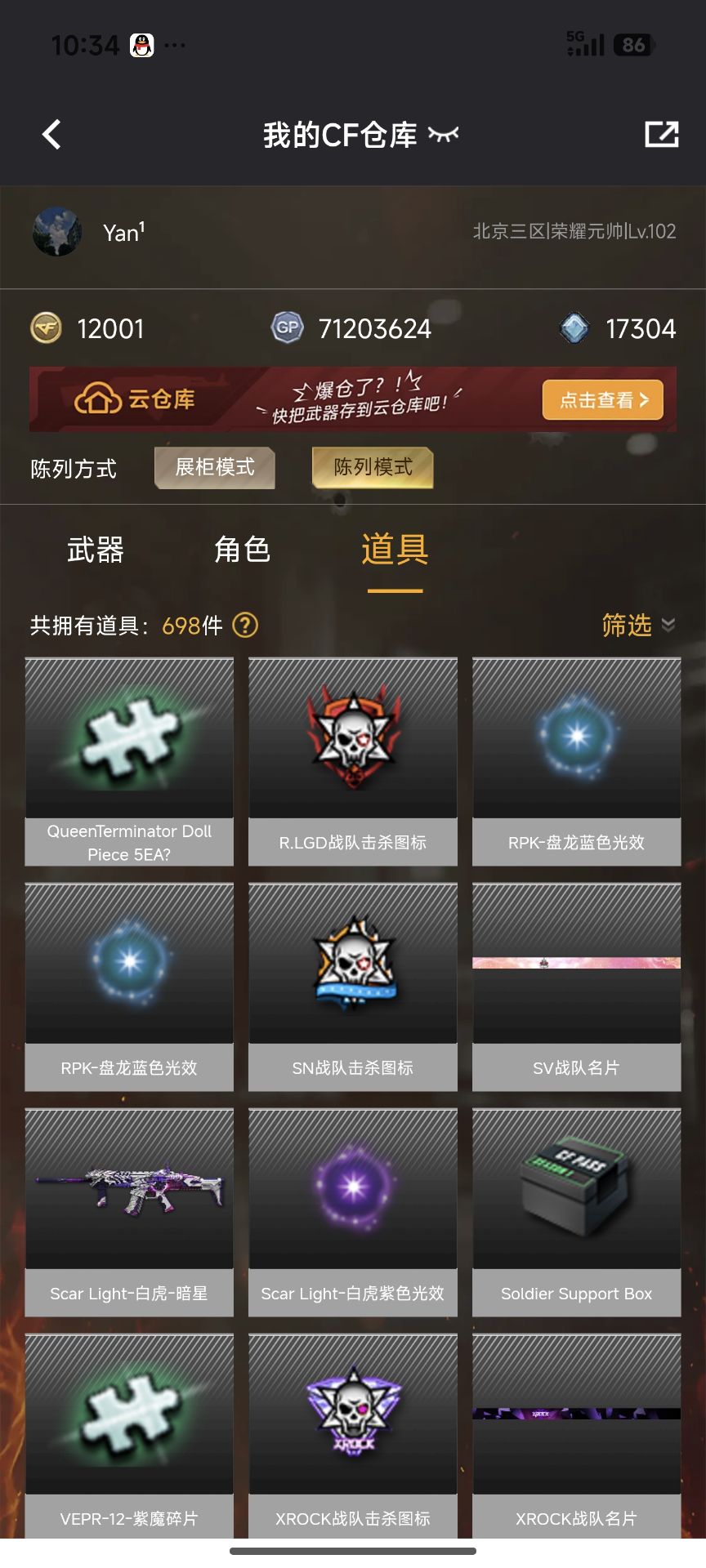Open the 角色 tab
706x1568 pixels.
click(242, 550)
